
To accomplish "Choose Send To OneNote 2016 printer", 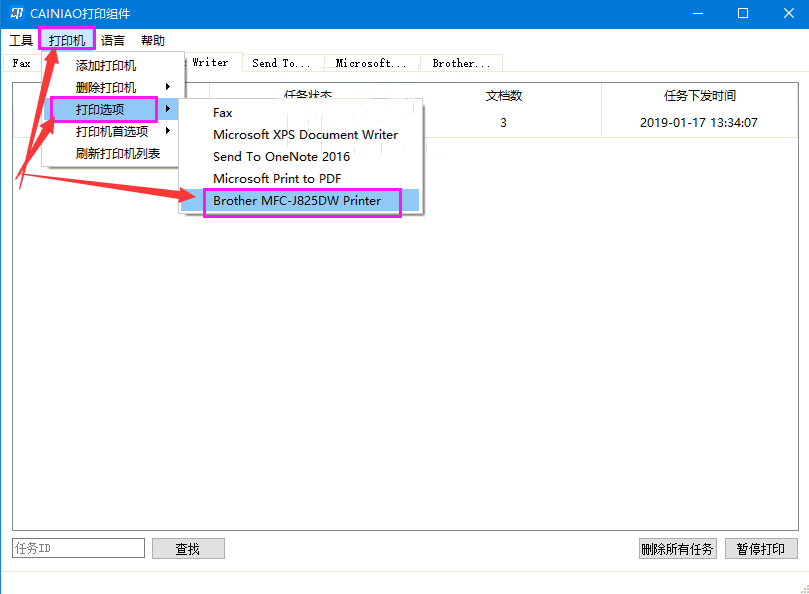I will (x=281, y=157).
